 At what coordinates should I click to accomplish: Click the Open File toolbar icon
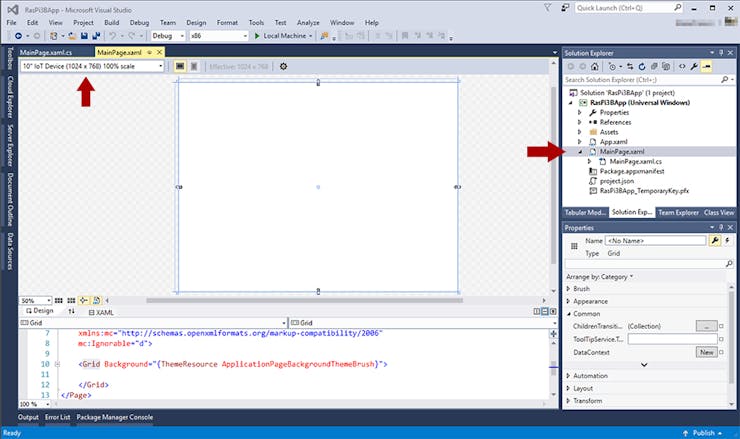[x=72, y=36]
